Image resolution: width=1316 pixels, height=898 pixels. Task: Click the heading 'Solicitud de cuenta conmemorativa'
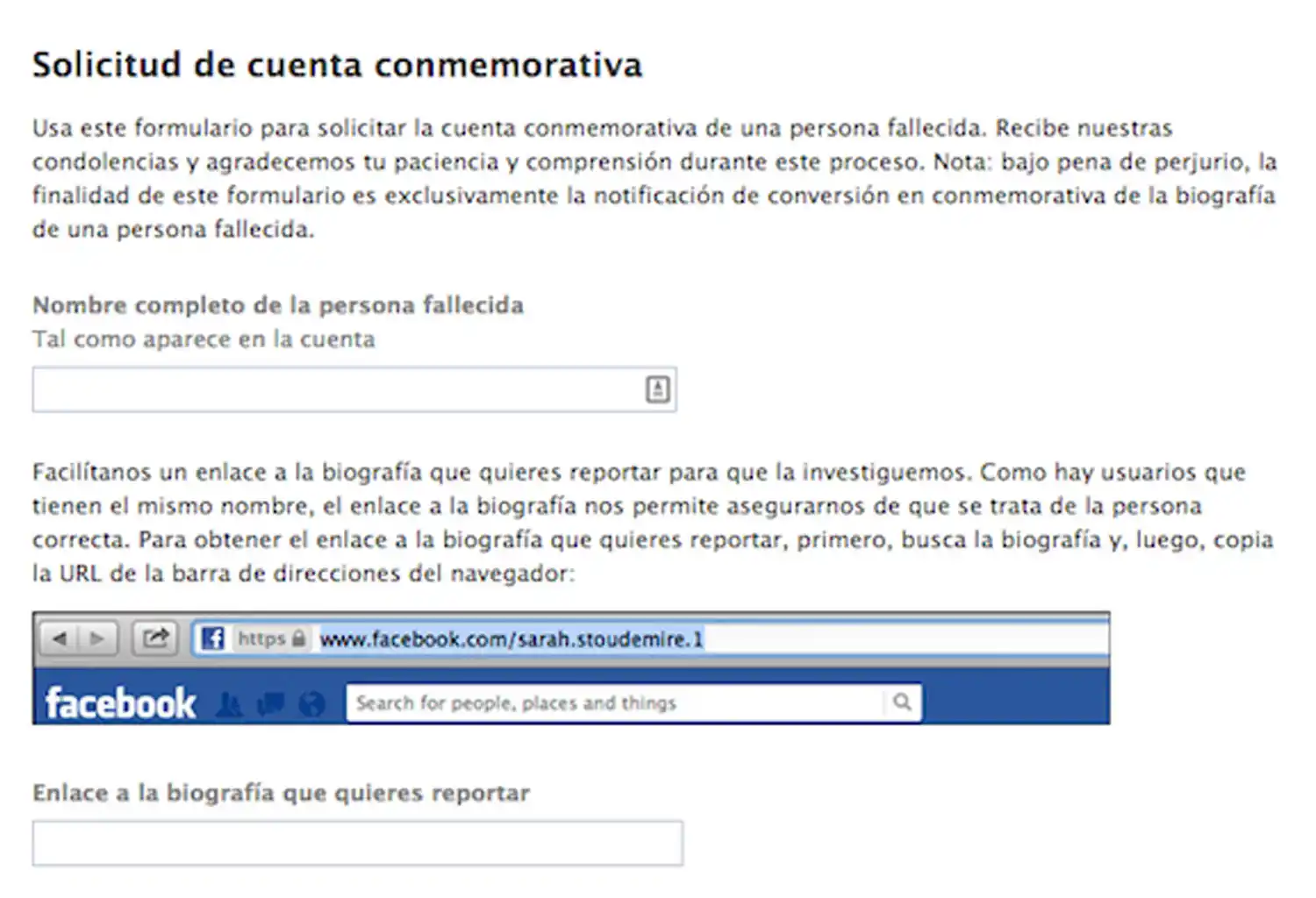[x=337, y=64]
